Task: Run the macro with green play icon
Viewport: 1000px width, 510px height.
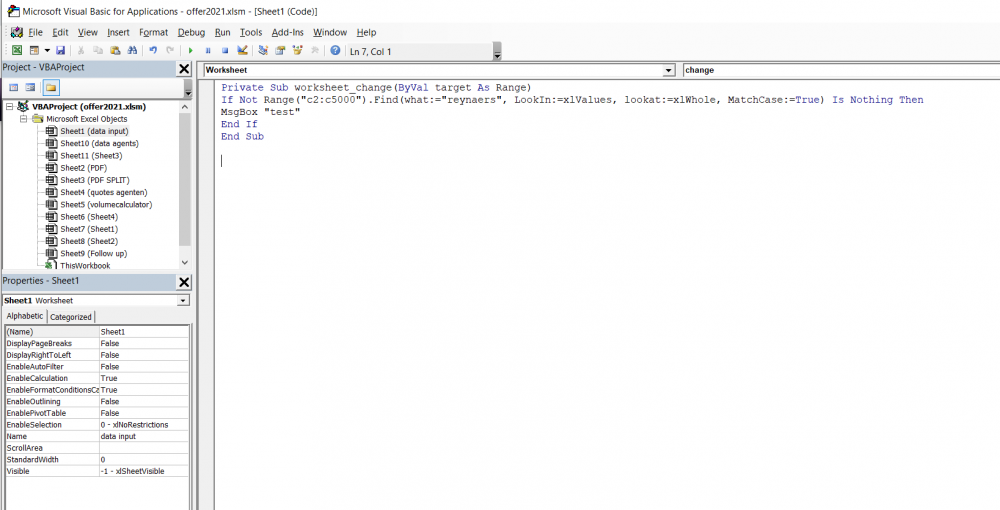Action: pos(191,51)
